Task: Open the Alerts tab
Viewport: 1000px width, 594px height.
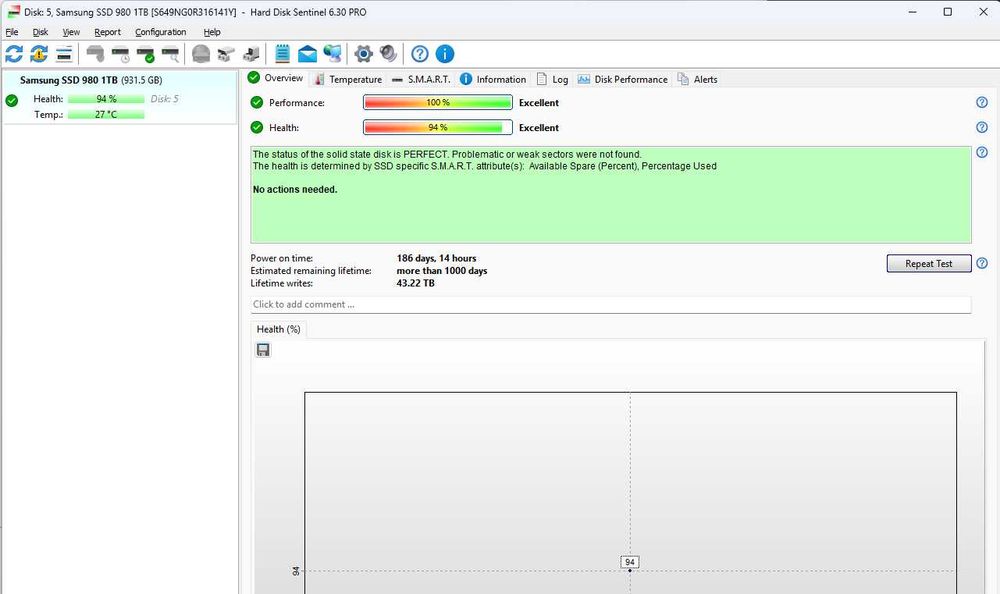Action: [698, 79]
